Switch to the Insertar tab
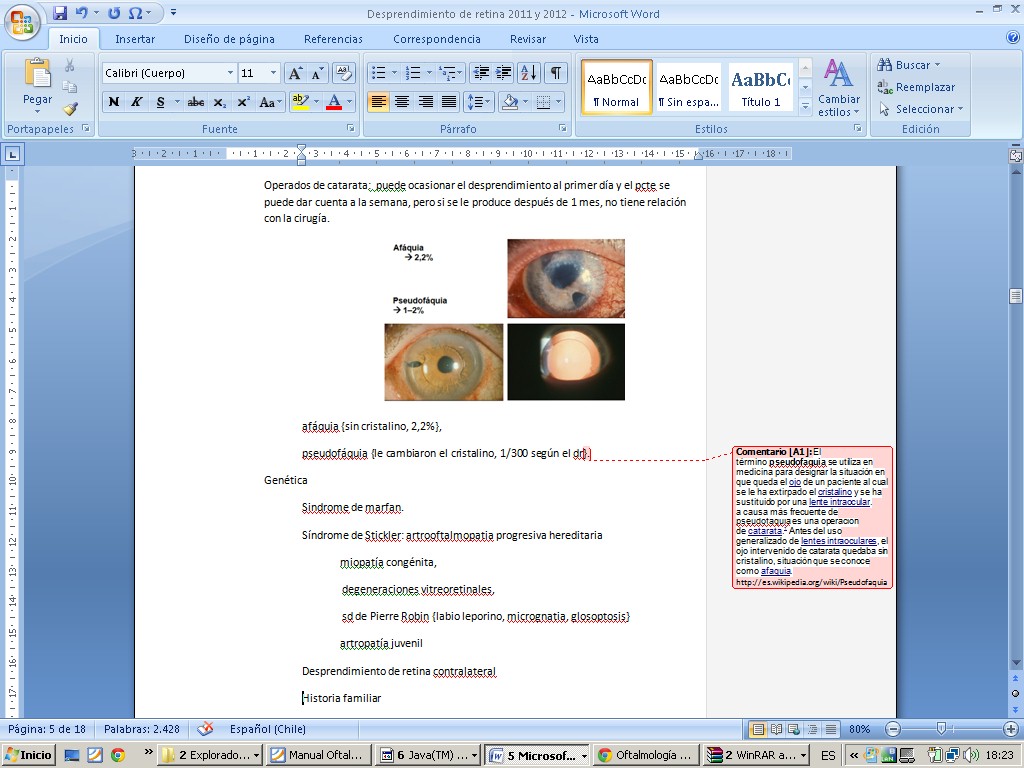Image resolution: width=1024 pixels, height=768 pixels. point(134,39)
